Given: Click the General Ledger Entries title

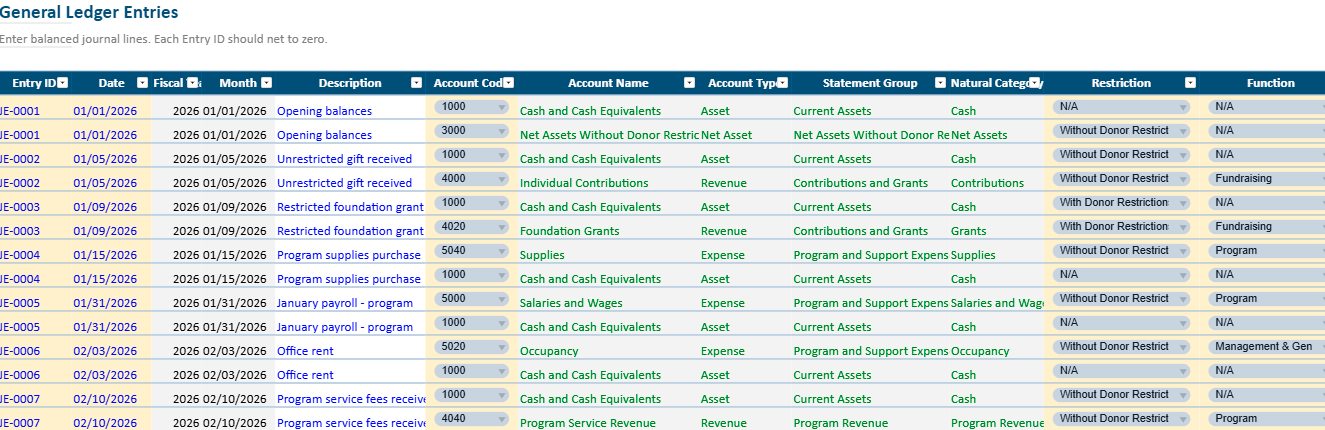Looking at the screenshot, I should click(89, 13).
